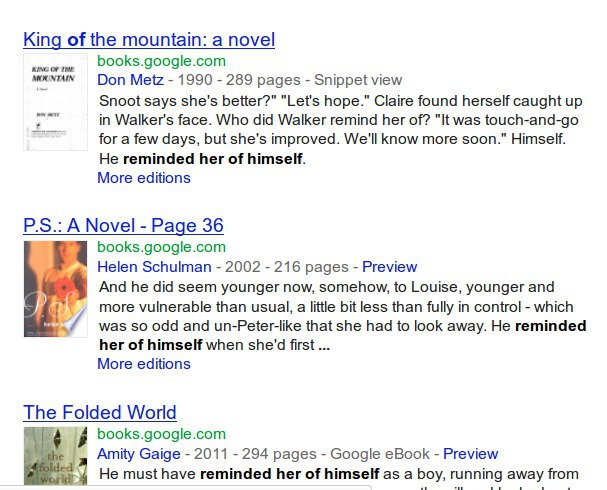The height and width of the screenshot is (490, 607).
Task: Open author Don Metz's link
Action: point(129,80)
